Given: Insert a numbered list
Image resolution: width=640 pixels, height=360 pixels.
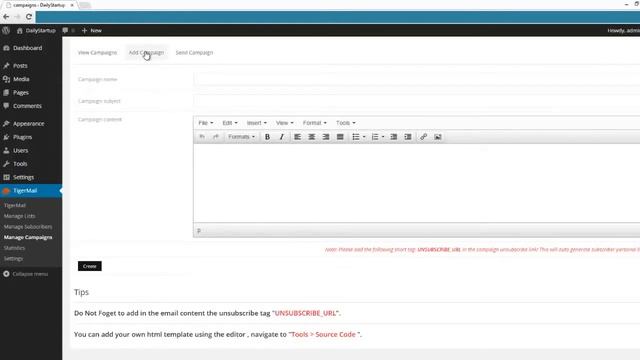Looking at the screenshot, I should tap(375, 137).
